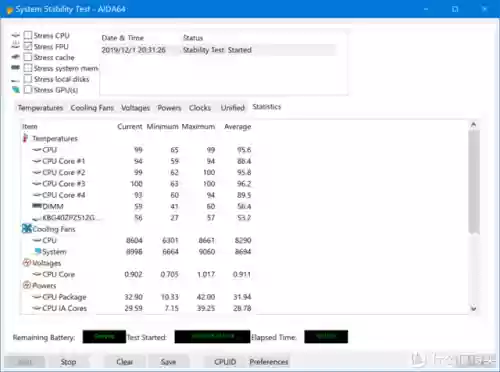The image size is (500, 372).
Task: Select the CPU Package power row
Action: pos(137,297)
